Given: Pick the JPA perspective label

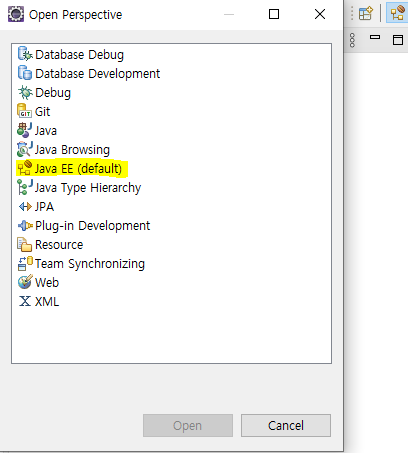Looking at the screenshot, I should (44, 207).
